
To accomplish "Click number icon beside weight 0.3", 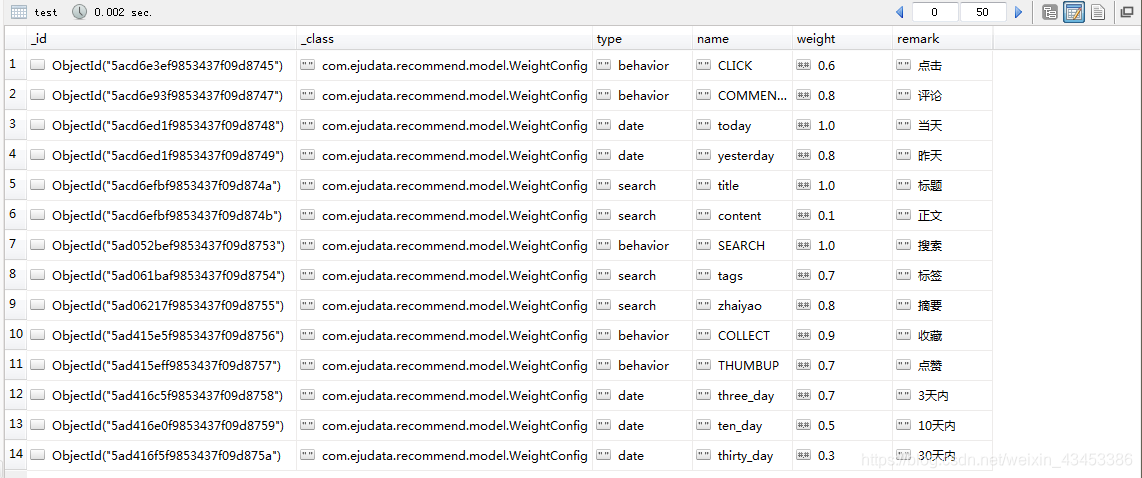I will (803, 455).
